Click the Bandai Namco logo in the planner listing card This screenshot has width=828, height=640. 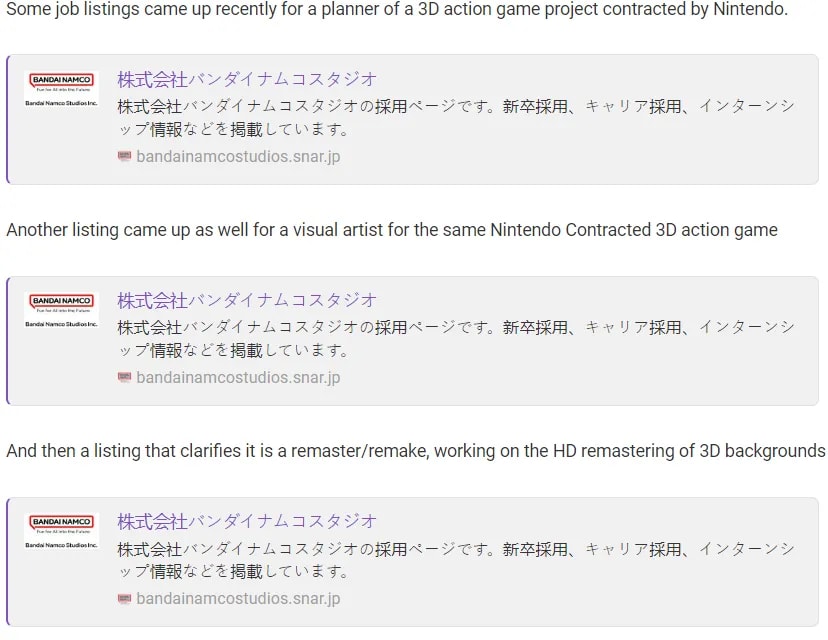[61, 81]
